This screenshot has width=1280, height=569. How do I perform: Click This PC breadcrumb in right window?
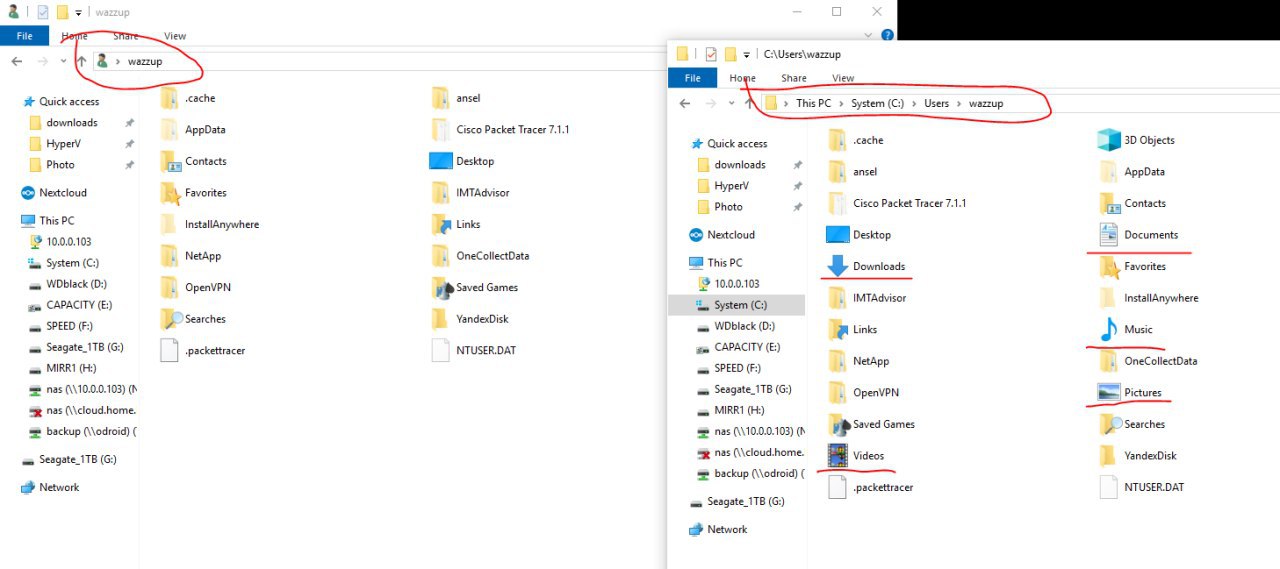[x=813, y=103]
